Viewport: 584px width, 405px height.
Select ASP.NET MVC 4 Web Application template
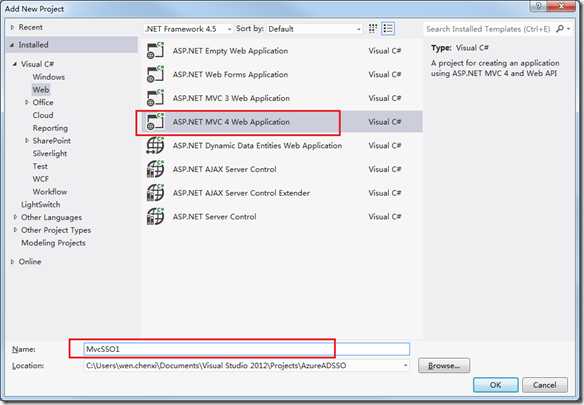(283, 122)
